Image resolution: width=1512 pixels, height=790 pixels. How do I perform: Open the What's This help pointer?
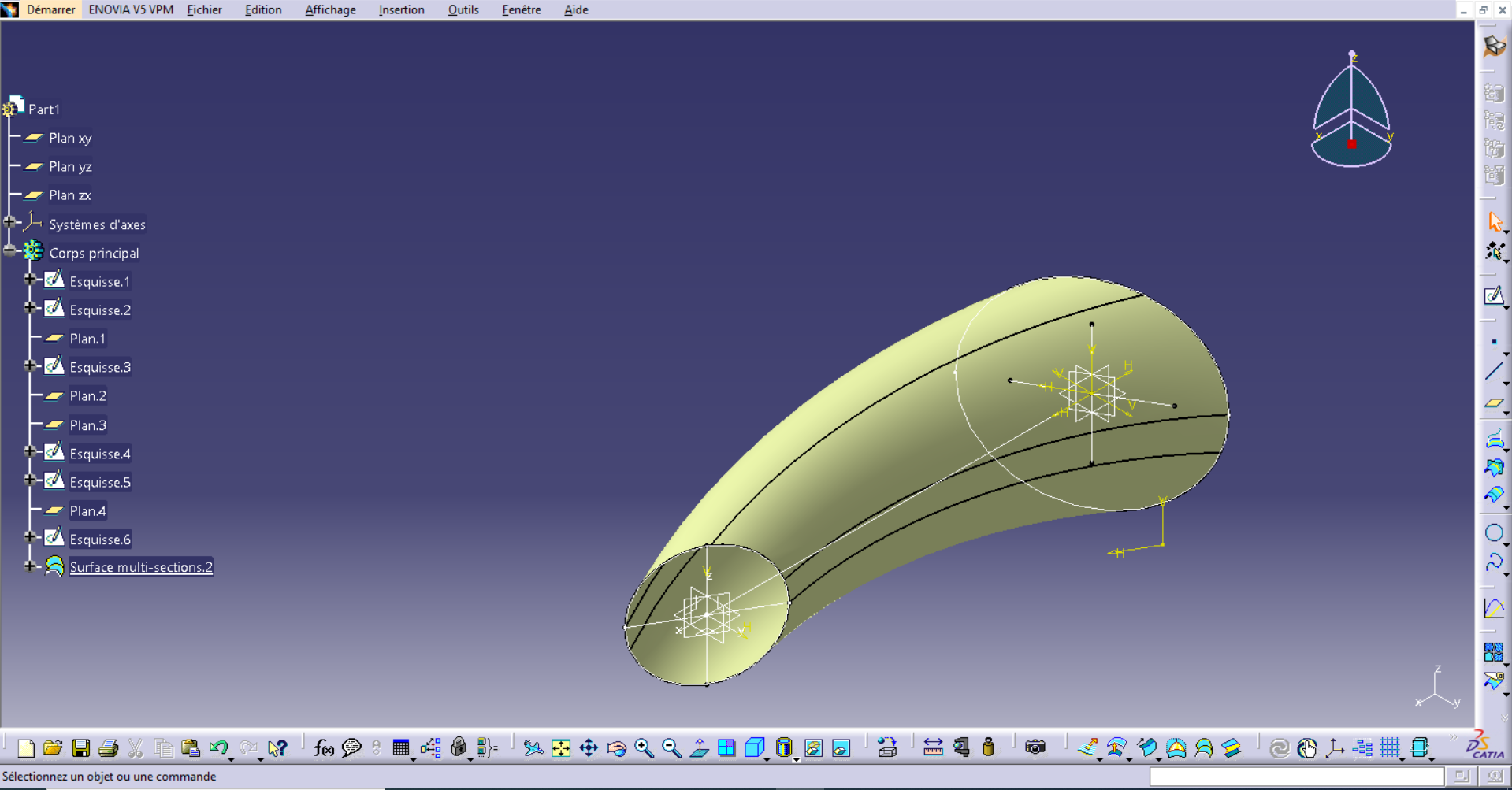277,747
